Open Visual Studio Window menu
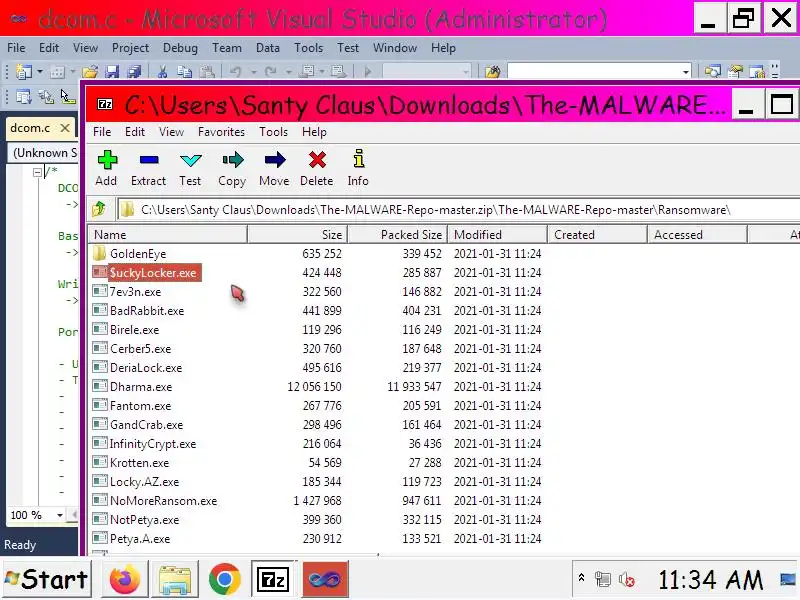The height and width of the screenshot is (600, 800). [x=395, y=48]
